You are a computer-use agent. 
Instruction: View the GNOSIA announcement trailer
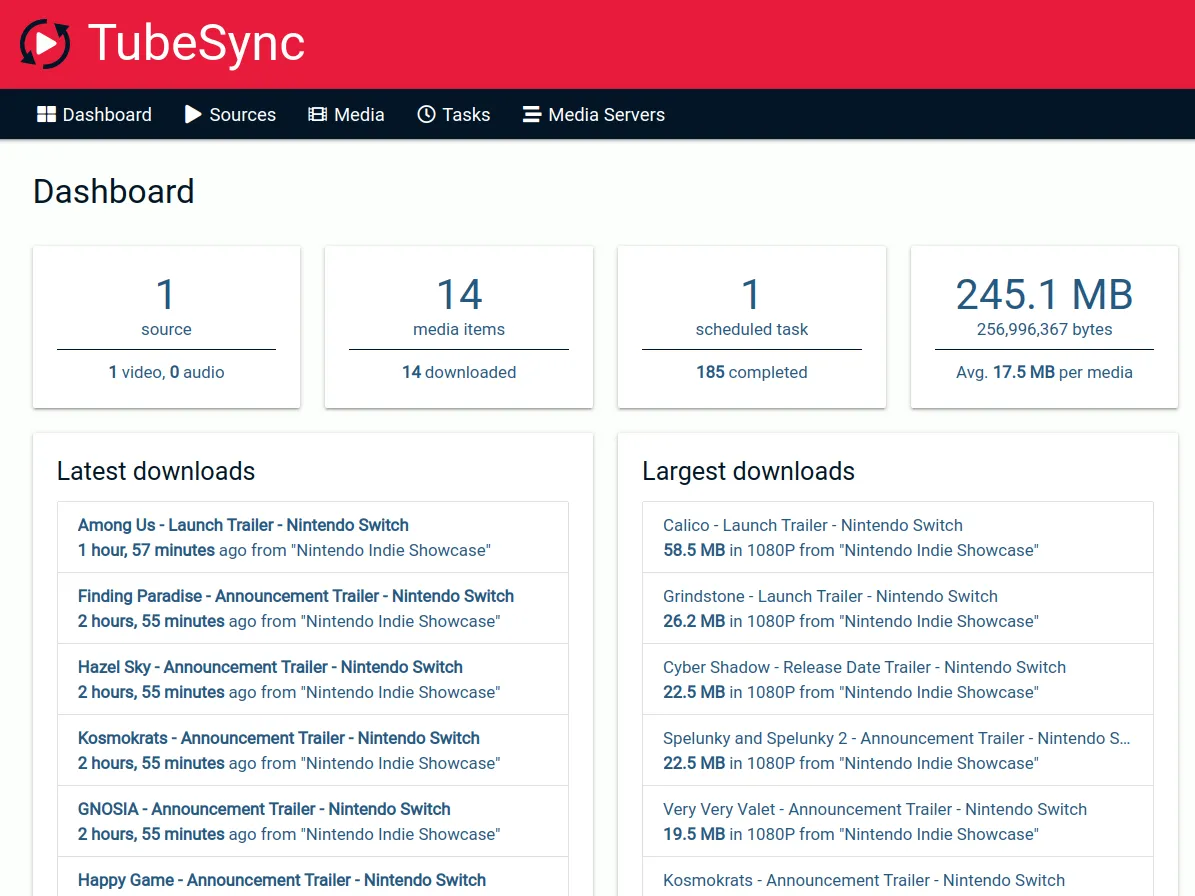[x=264, y=809]
